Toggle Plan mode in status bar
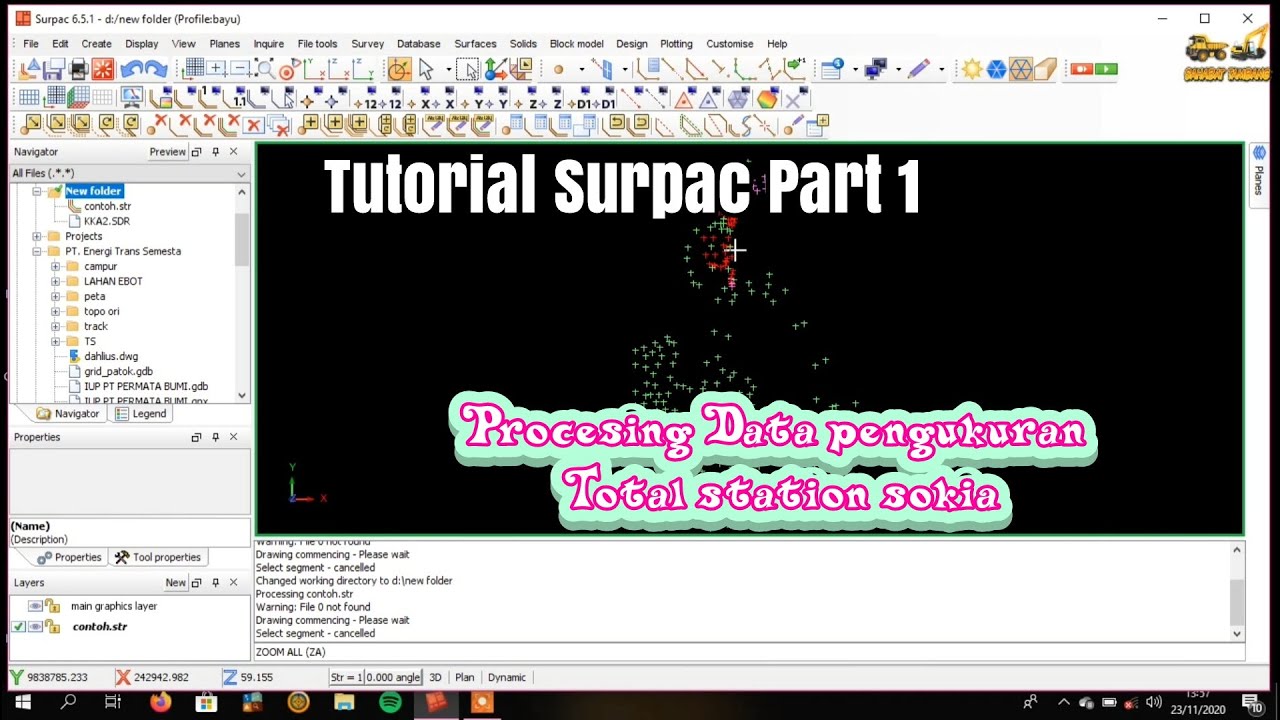The width and height of the screenshot is (1280, 720). tap(465, 677)
